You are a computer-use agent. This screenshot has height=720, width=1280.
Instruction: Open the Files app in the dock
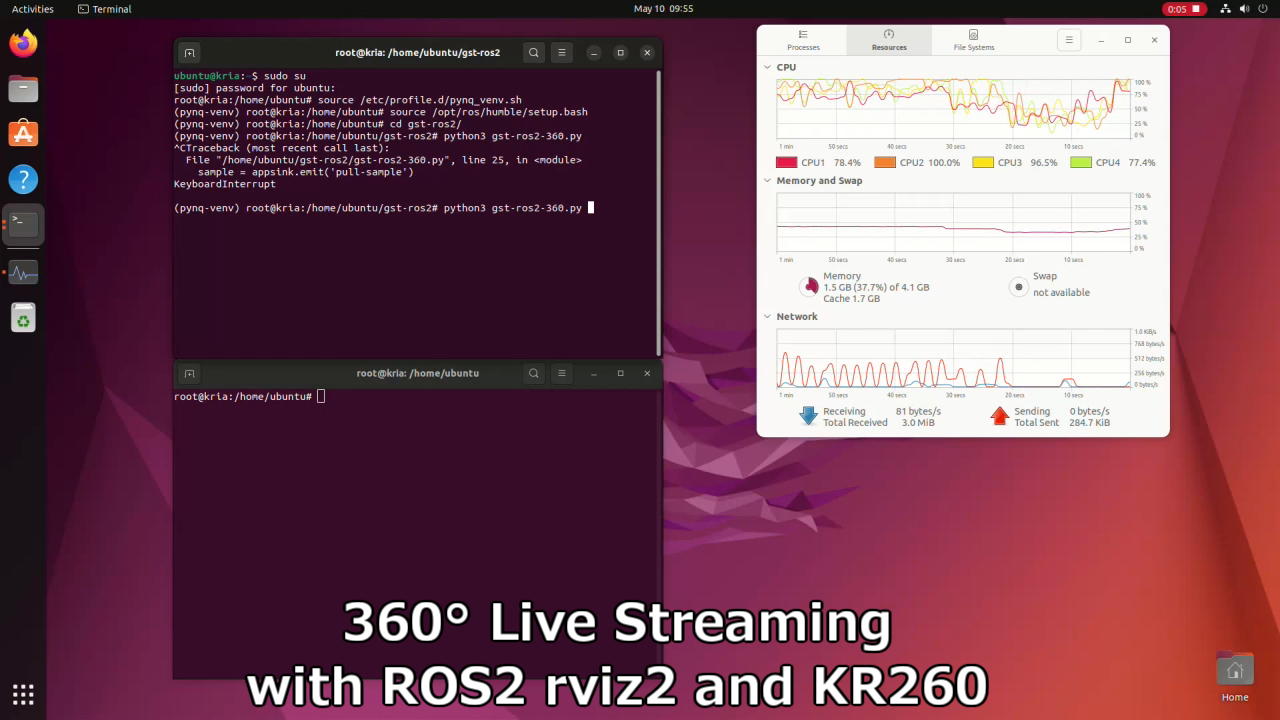23,89
